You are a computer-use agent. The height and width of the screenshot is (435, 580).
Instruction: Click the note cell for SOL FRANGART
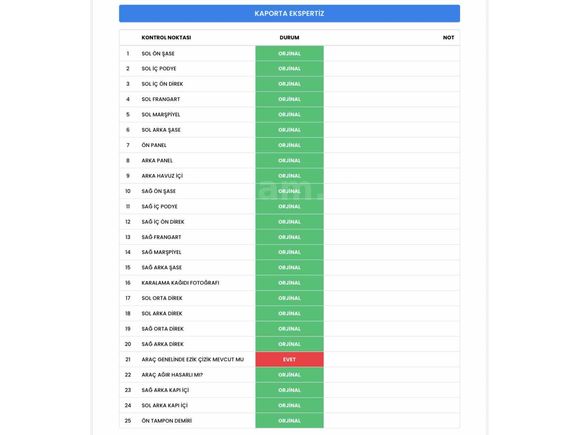(x=392, y=100)
